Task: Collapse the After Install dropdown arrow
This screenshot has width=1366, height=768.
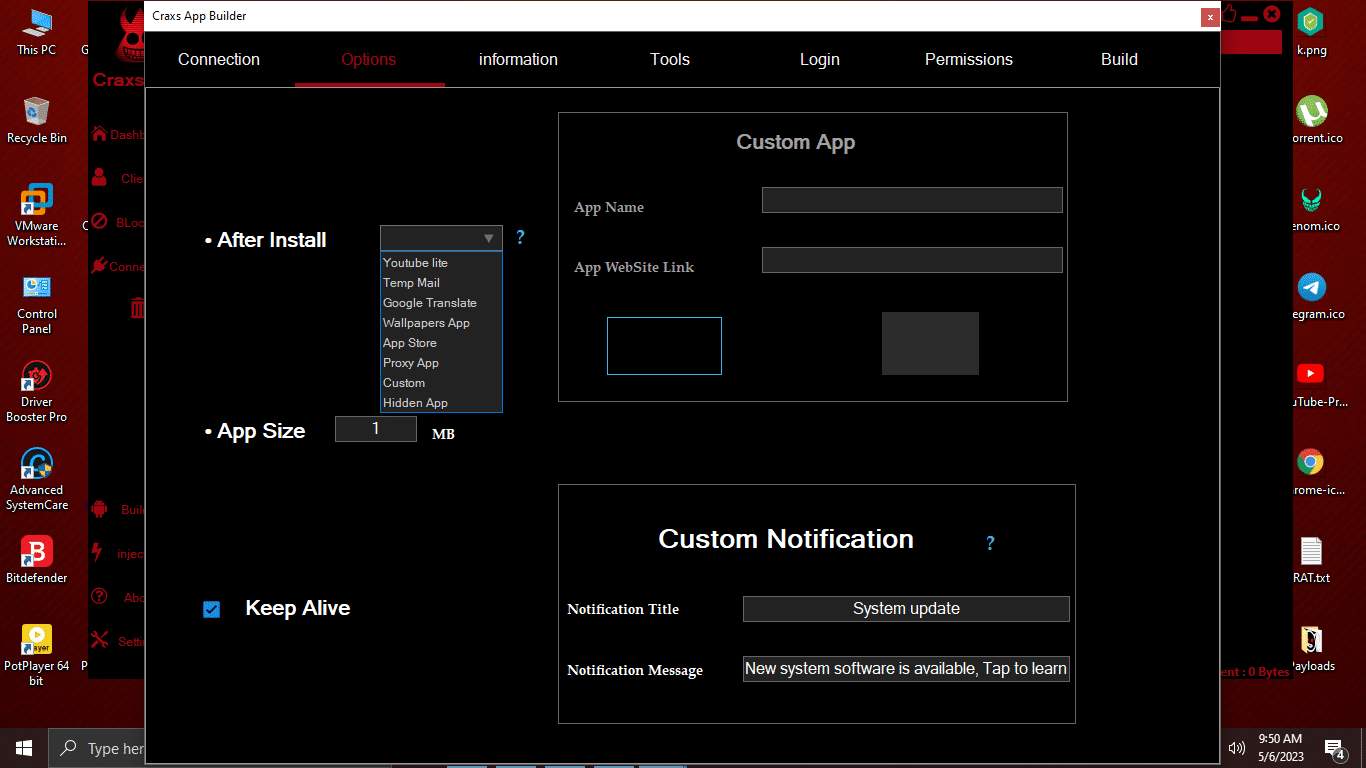Action: pyautogui.click(x=488, y=238)
